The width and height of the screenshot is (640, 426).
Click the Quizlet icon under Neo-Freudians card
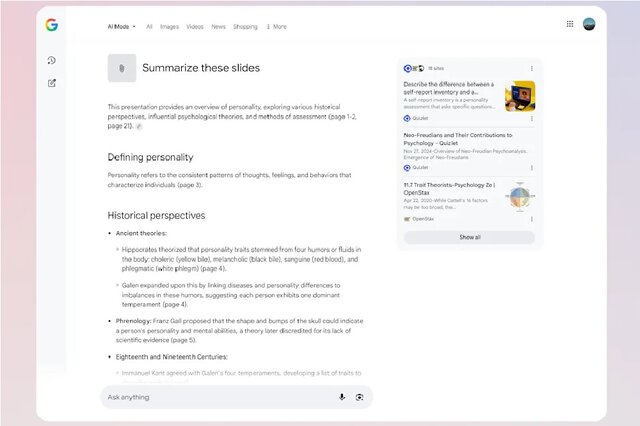coord(407,168)
